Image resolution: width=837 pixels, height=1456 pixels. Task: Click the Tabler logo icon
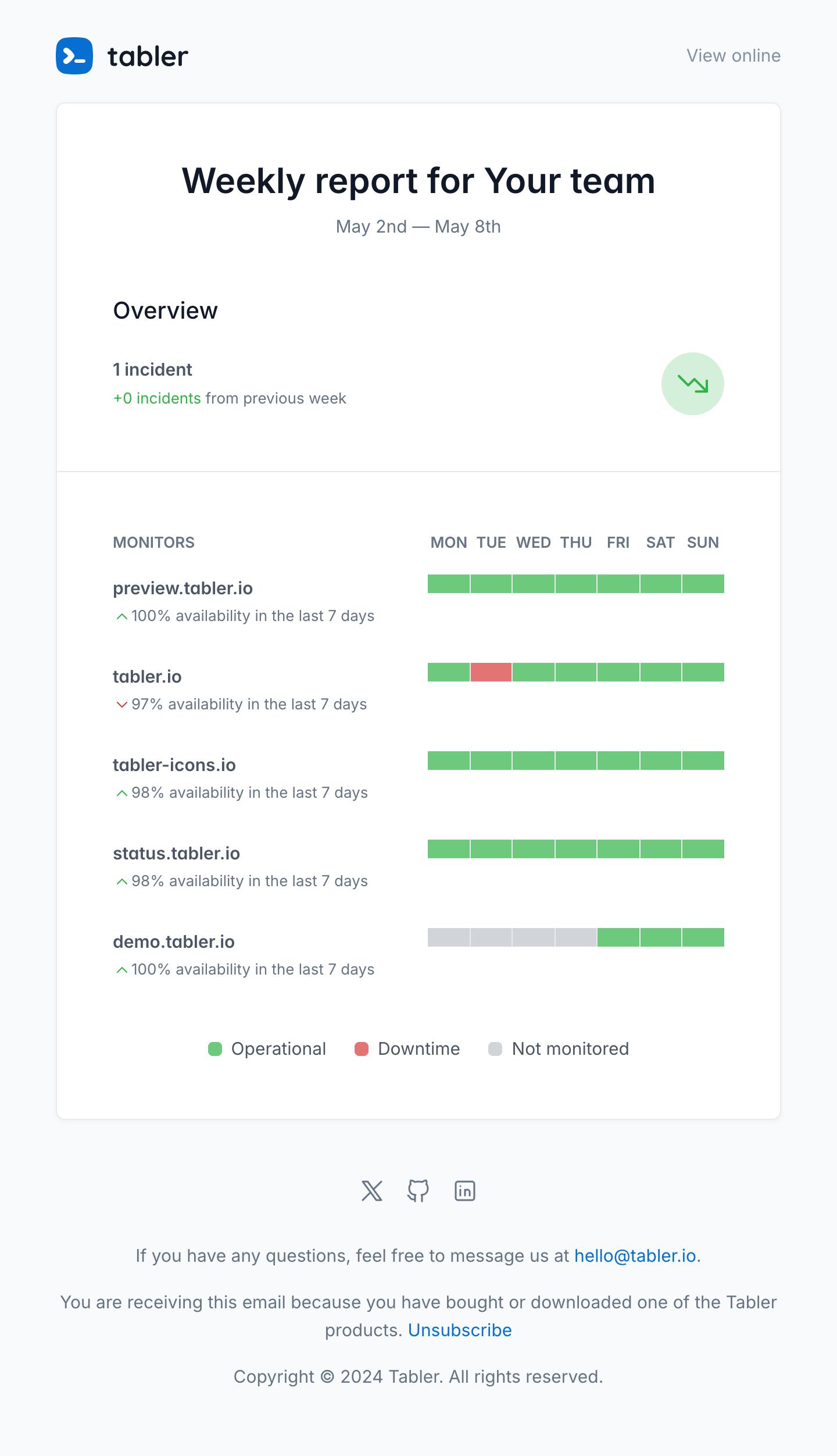74,56
